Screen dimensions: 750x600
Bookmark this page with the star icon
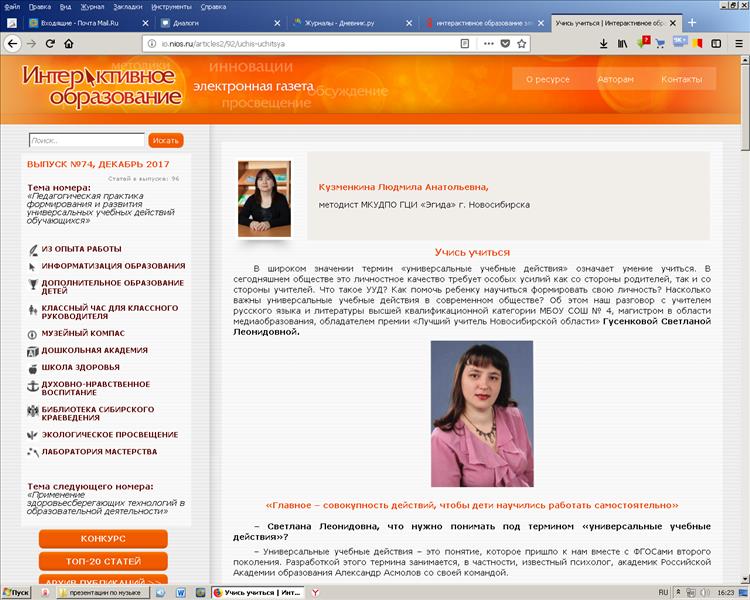521,44
